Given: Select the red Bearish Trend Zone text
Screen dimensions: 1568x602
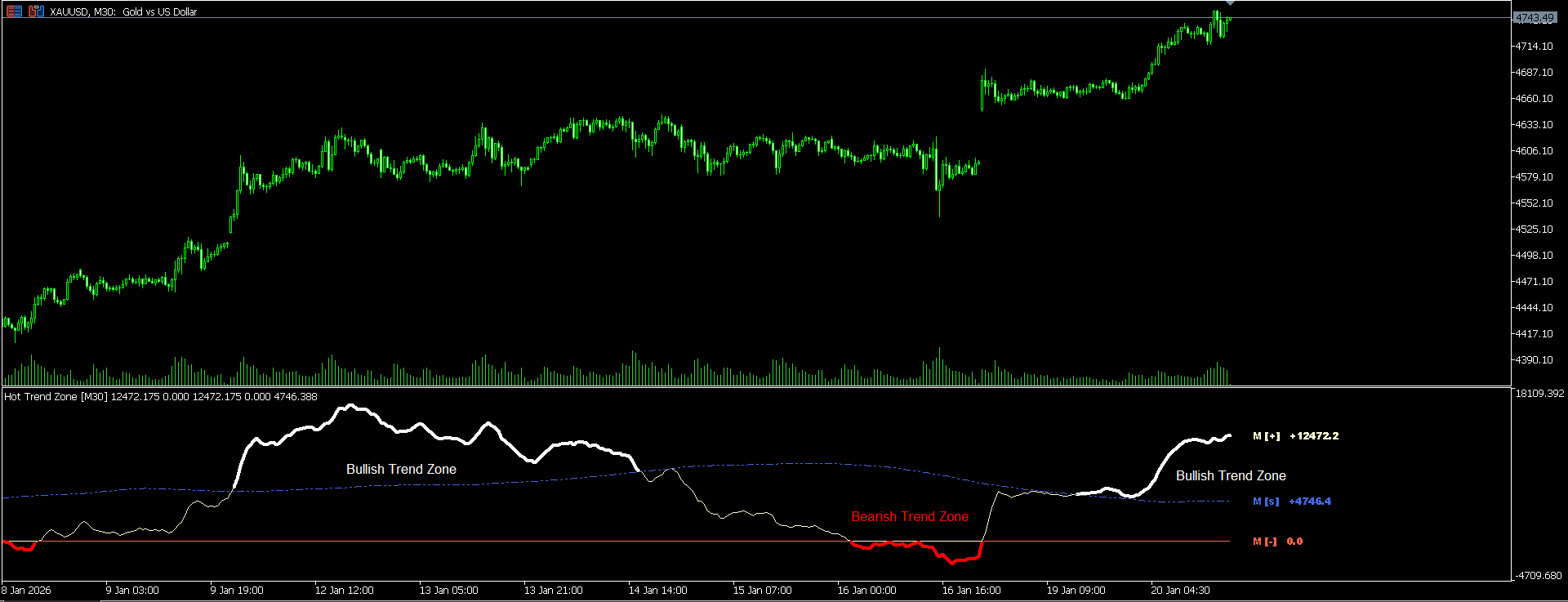Looking at the screenshot, I should click(910, 516).
